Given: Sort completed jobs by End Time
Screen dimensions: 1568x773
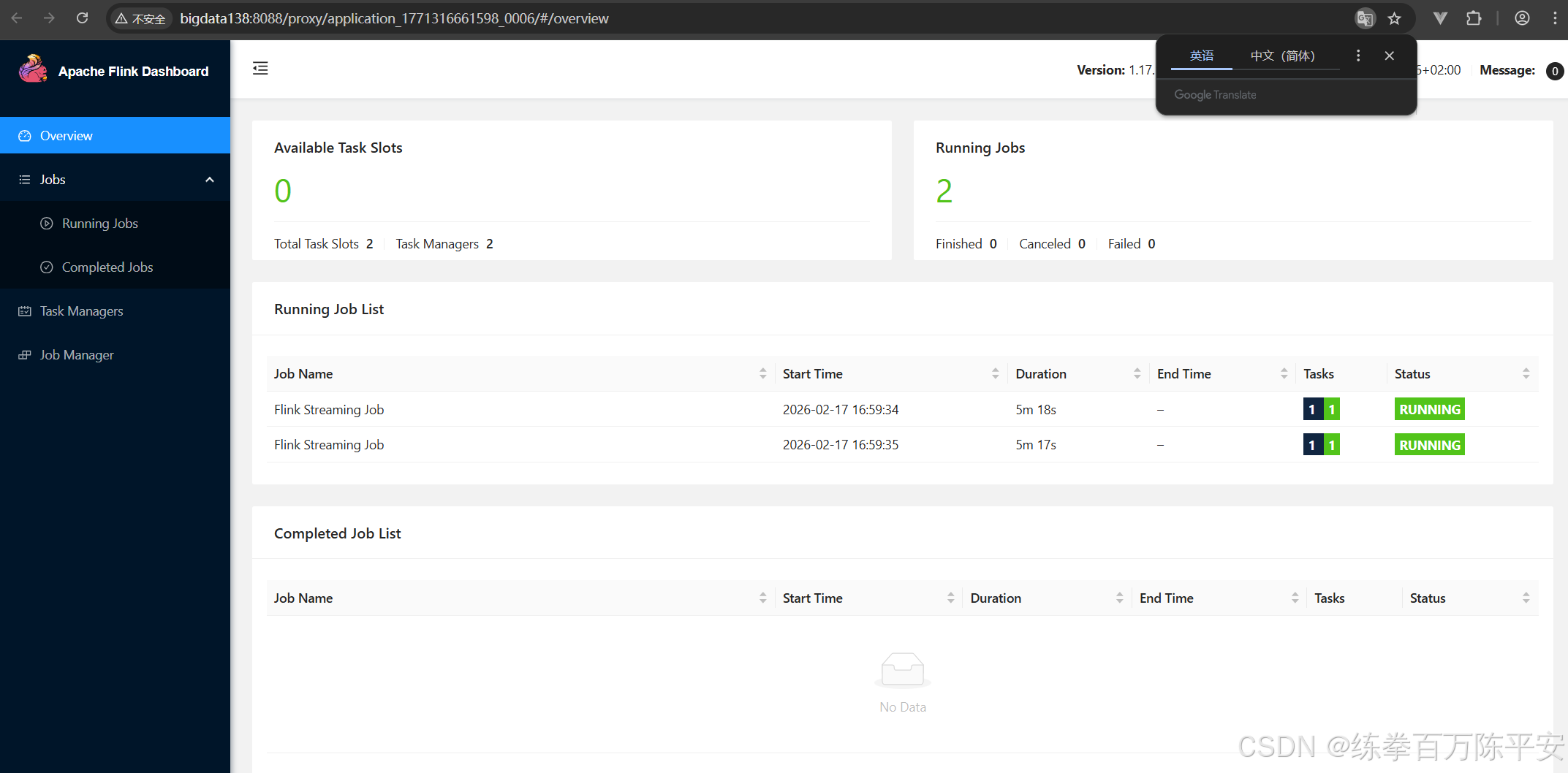Looking at the screenshot, I should 1295,598.
